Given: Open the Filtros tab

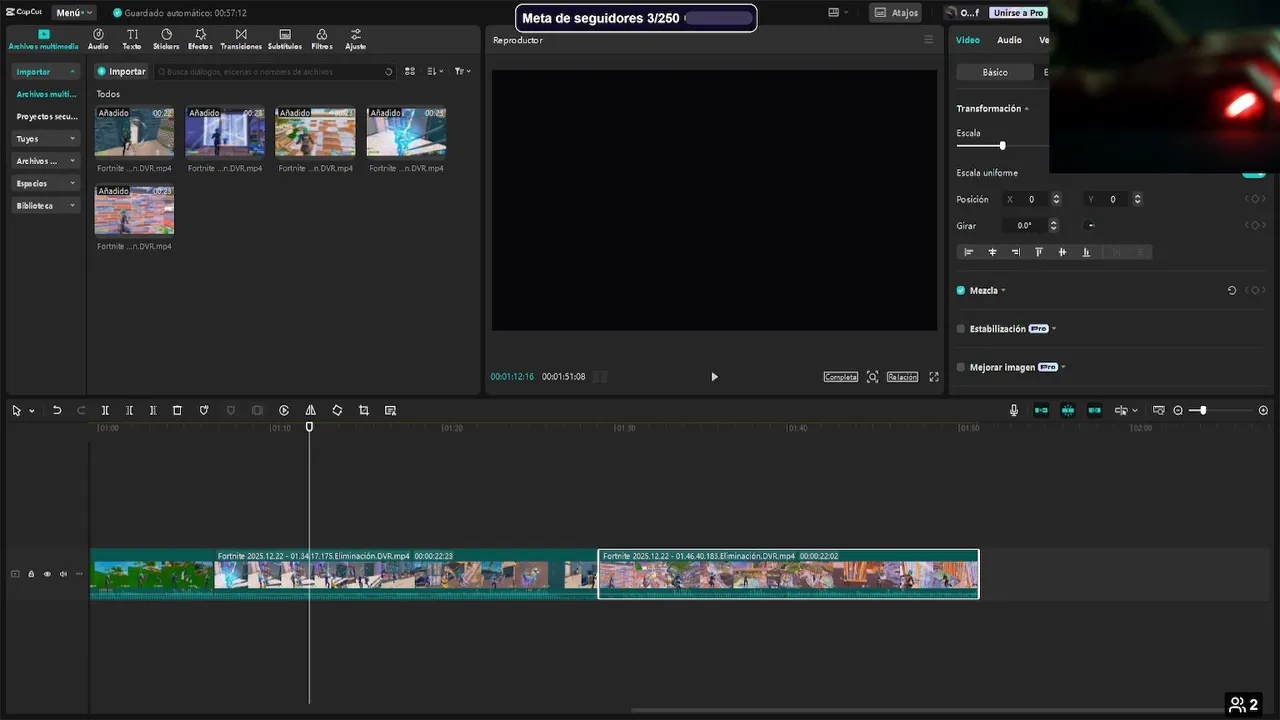Looking at the screenshot, I should (321, 39).
